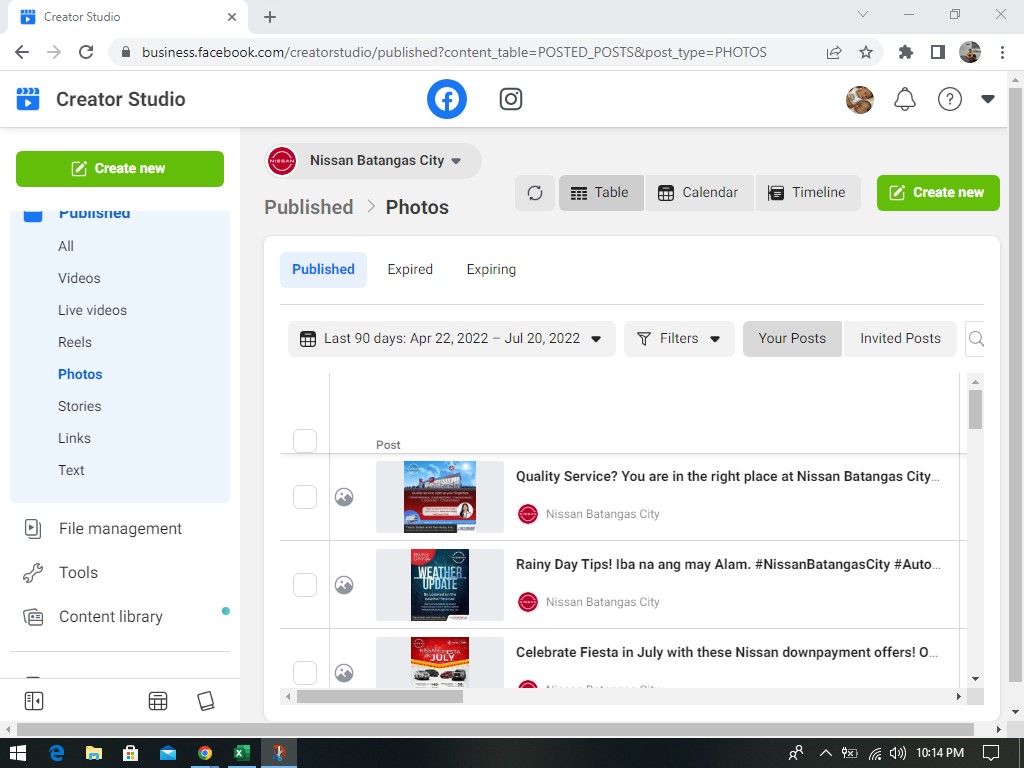Open the profile avatar in the Creator Studio header
The image size is (1024, 768).
click(x=859, y=99)
